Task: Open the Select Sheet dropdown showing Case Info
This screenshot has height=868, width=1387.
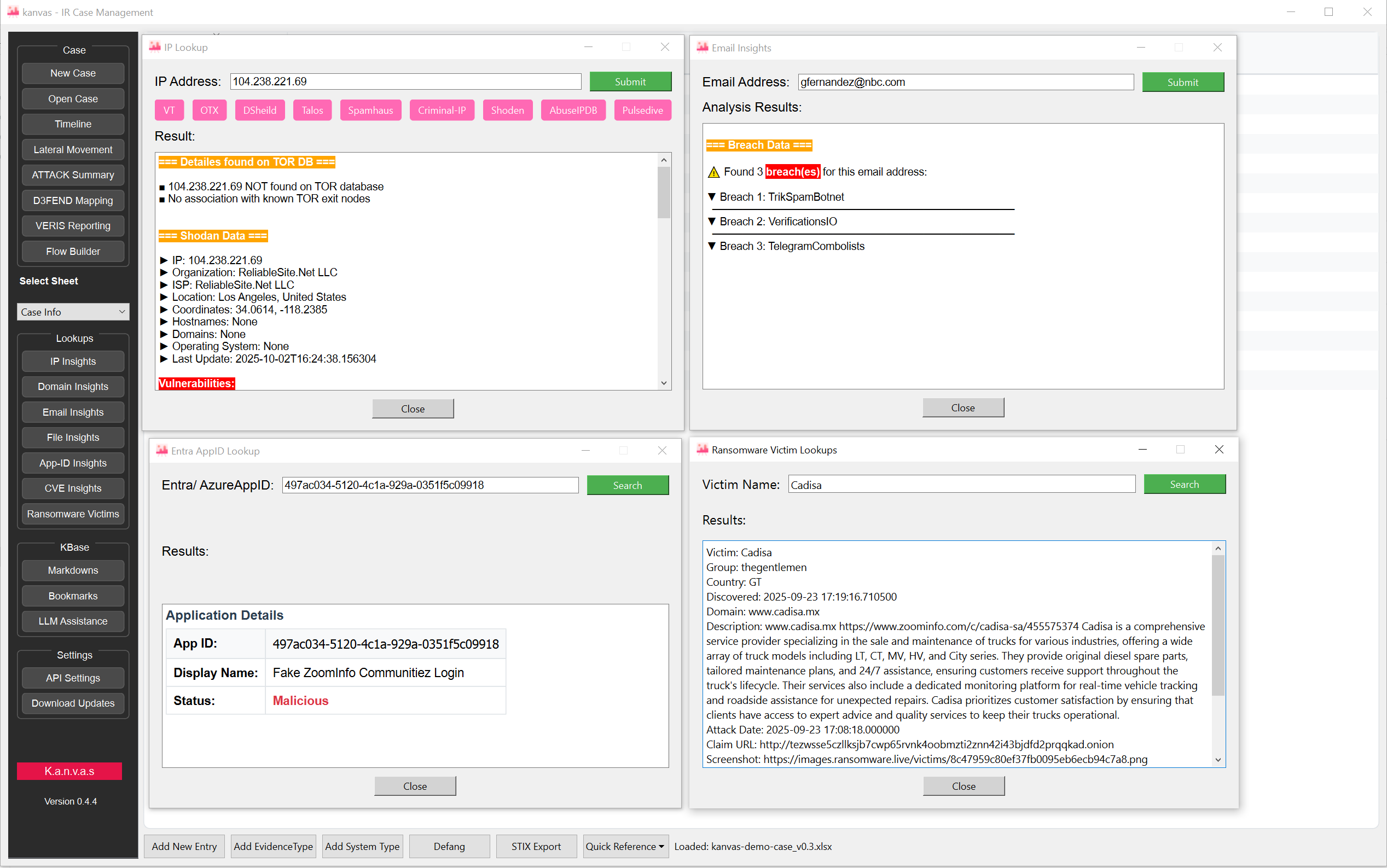Action: click(73, 312)
